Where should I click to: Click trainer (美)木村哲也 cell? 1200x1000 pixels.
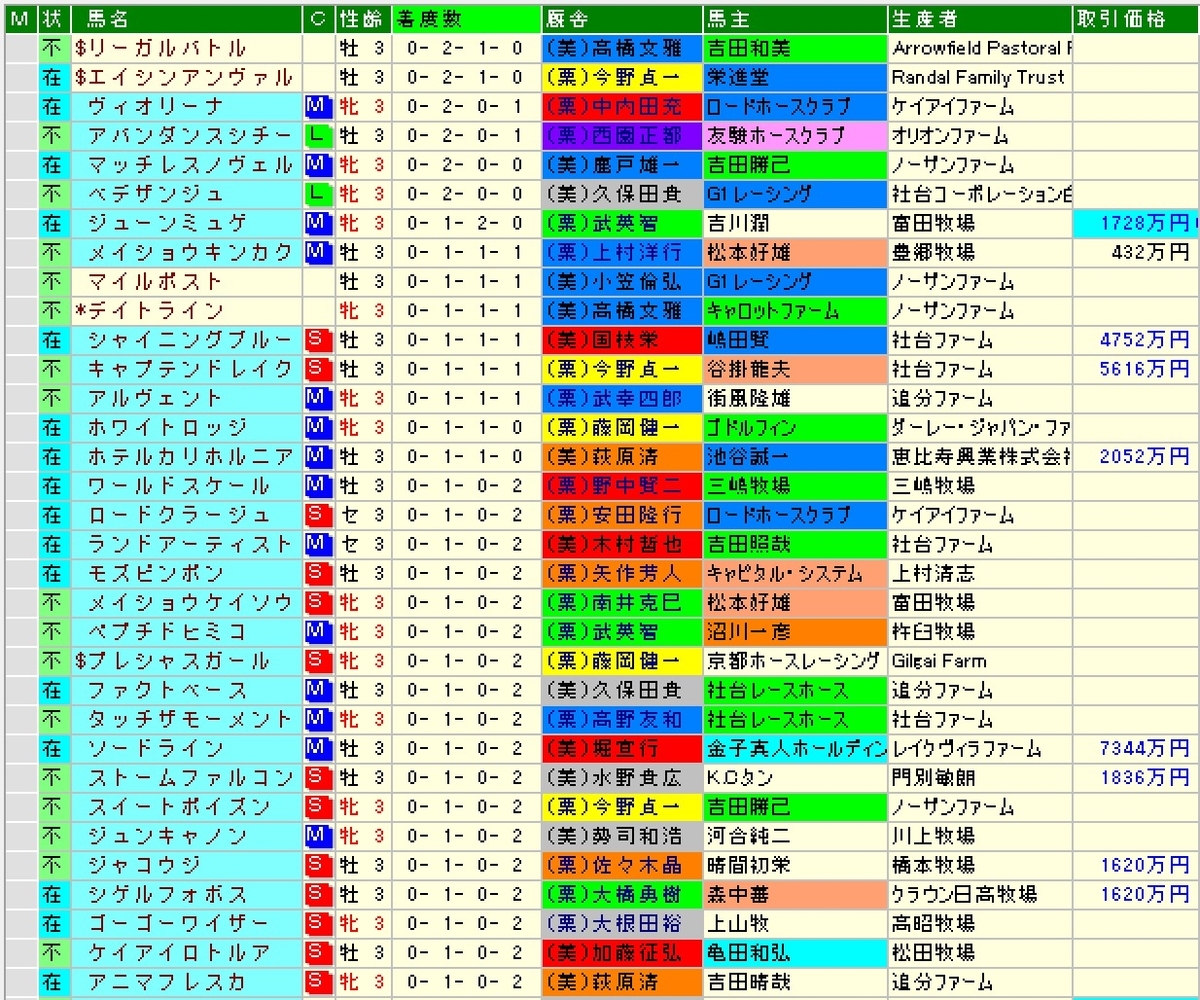point(620,544)
